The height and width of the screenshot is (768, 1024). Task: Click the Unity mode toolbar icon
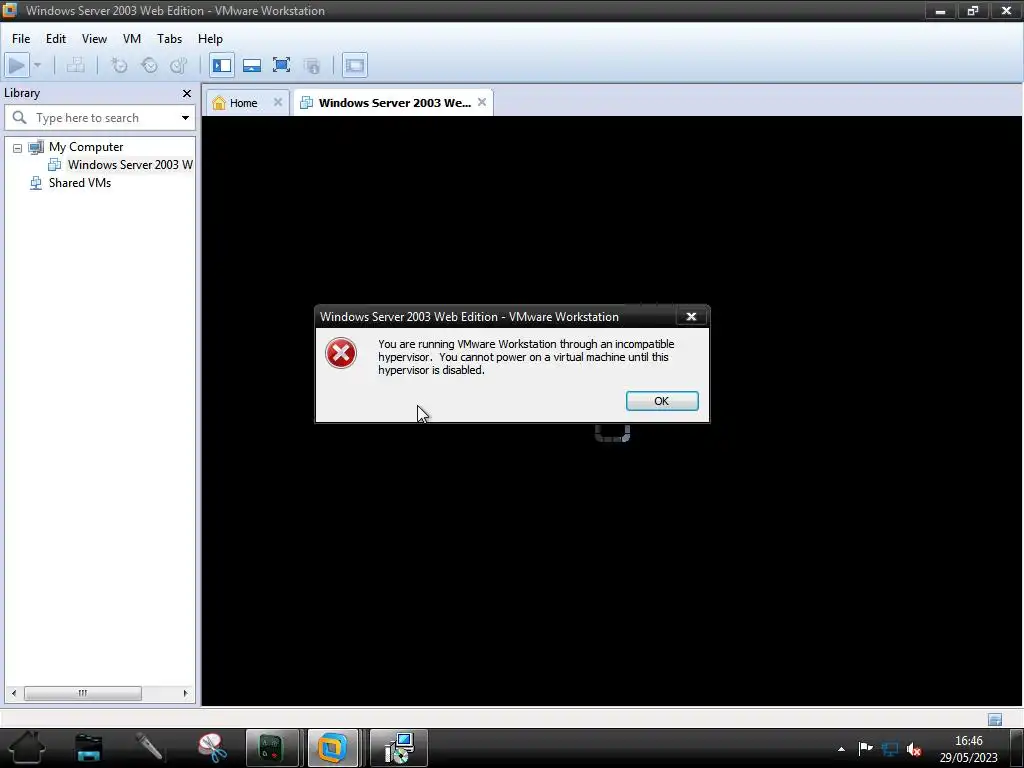[312, 65]
